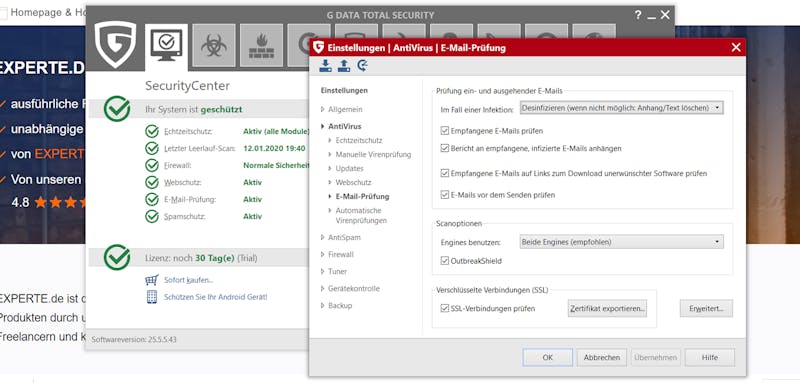Collapse the AntiVirus settings node
Viewport: 800px width, 383px height.
322,126
